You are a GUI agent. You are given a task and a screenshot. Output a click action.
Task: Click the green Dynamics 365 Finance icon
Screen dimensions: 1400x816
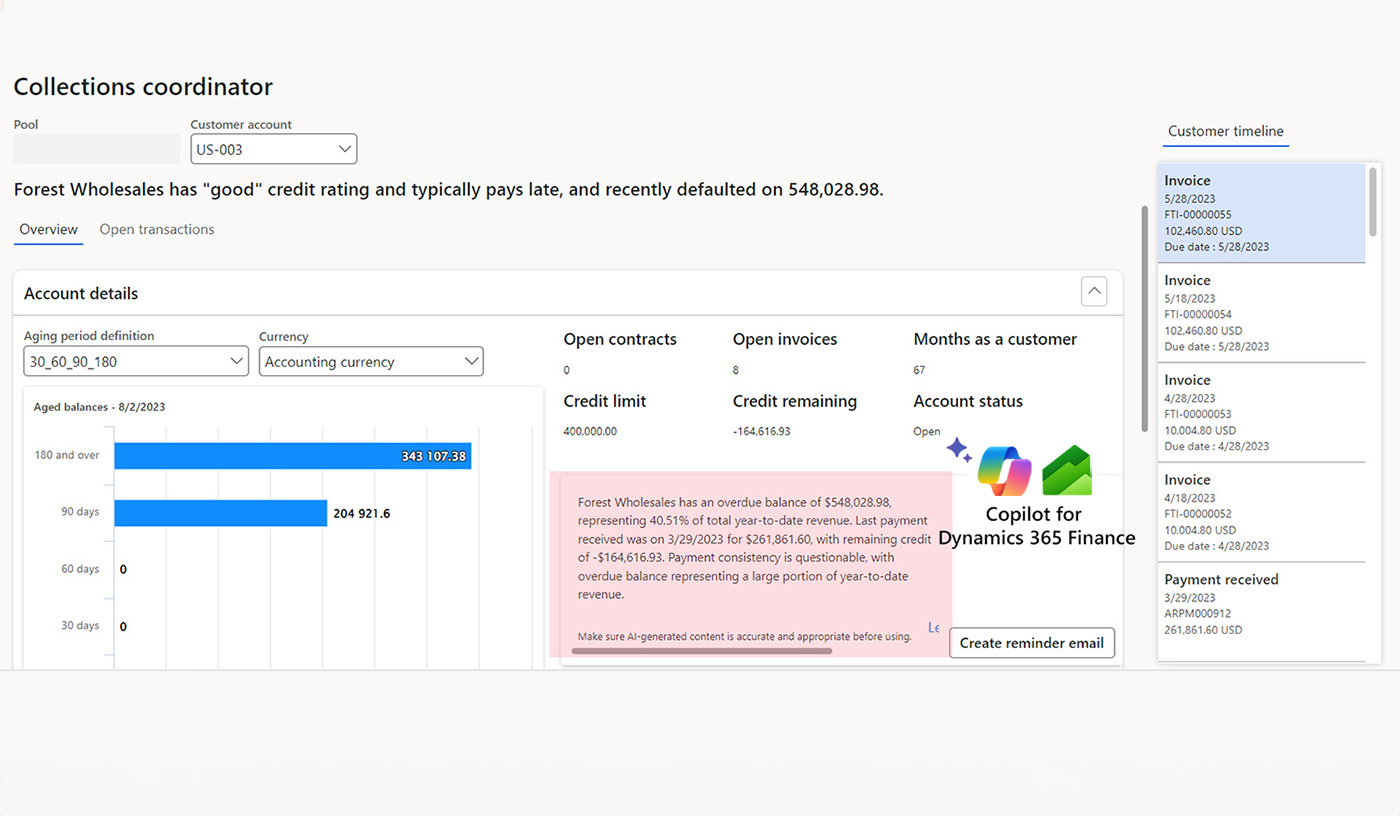pyautogui.click(x=1067, y=470)
